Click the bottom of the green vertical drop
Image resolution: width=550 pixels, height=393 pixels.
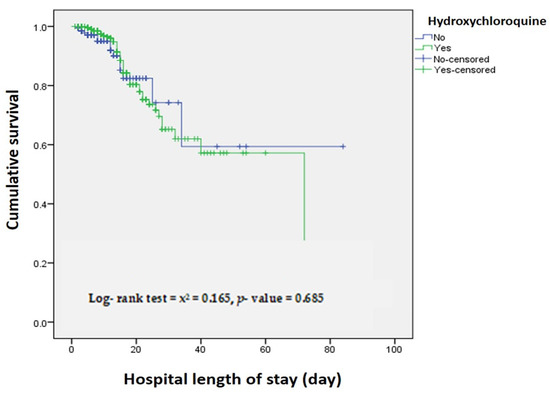click(x=304, y=239)
